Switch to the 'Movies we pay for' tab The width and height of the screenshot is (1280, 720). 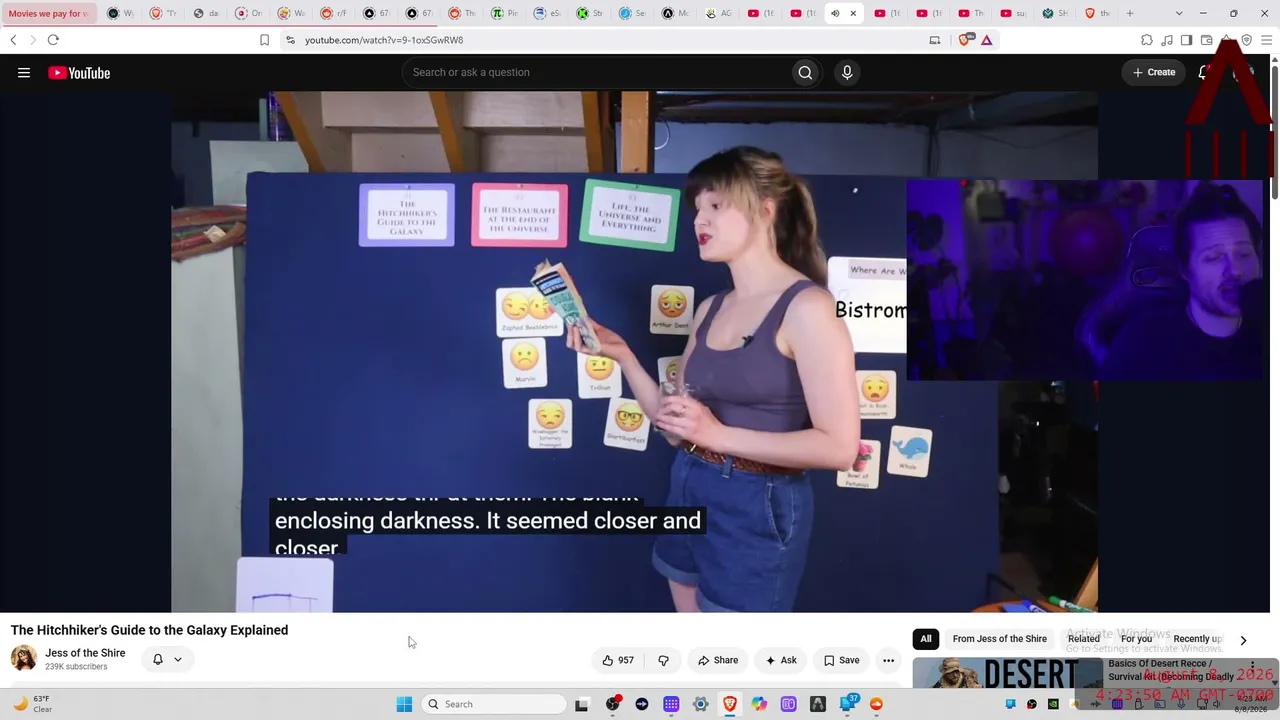click(47, 13)
